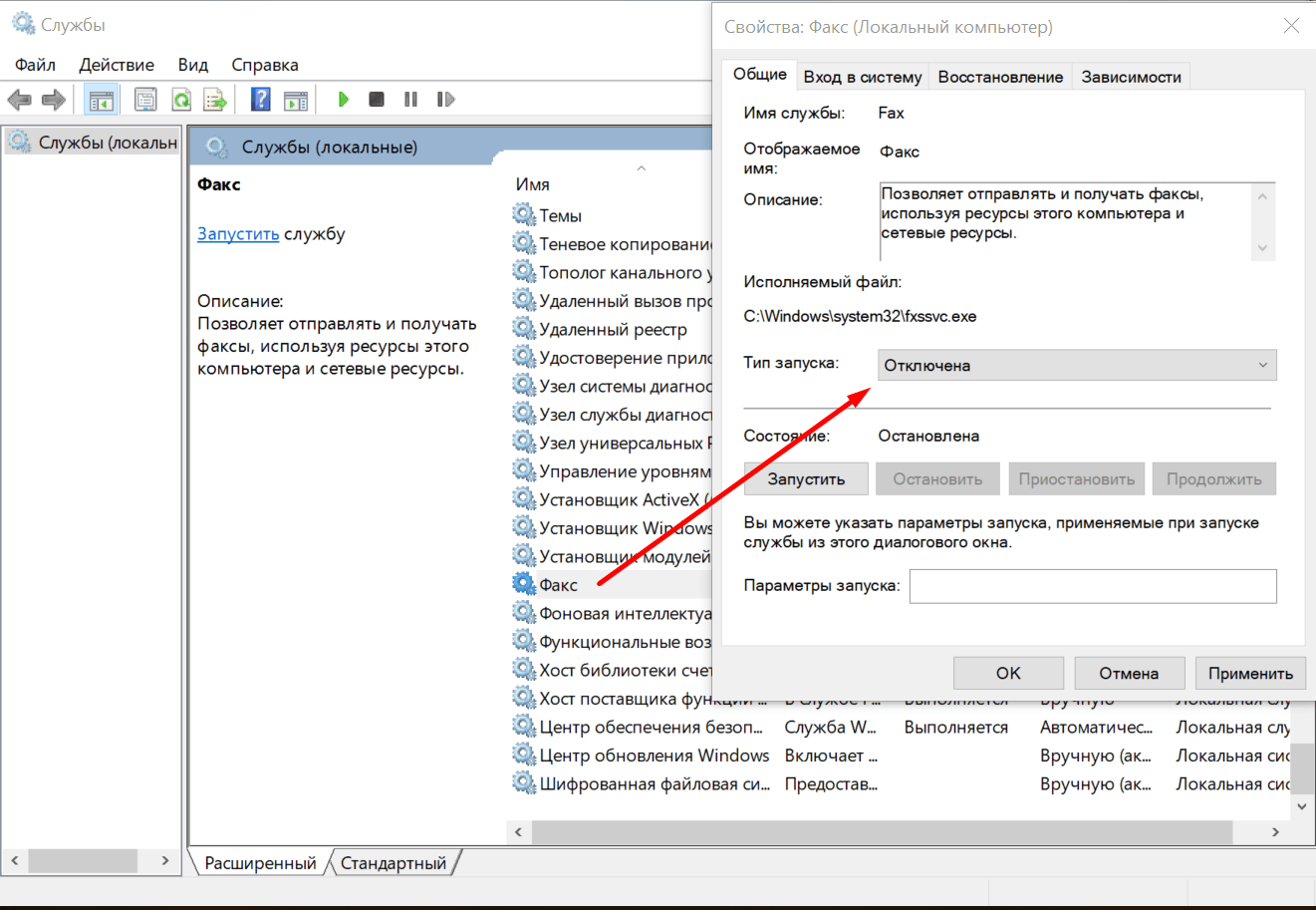This screenshot has height=910, width=1316.
Task: Open the Файл menu
Action: click(35, 65)
